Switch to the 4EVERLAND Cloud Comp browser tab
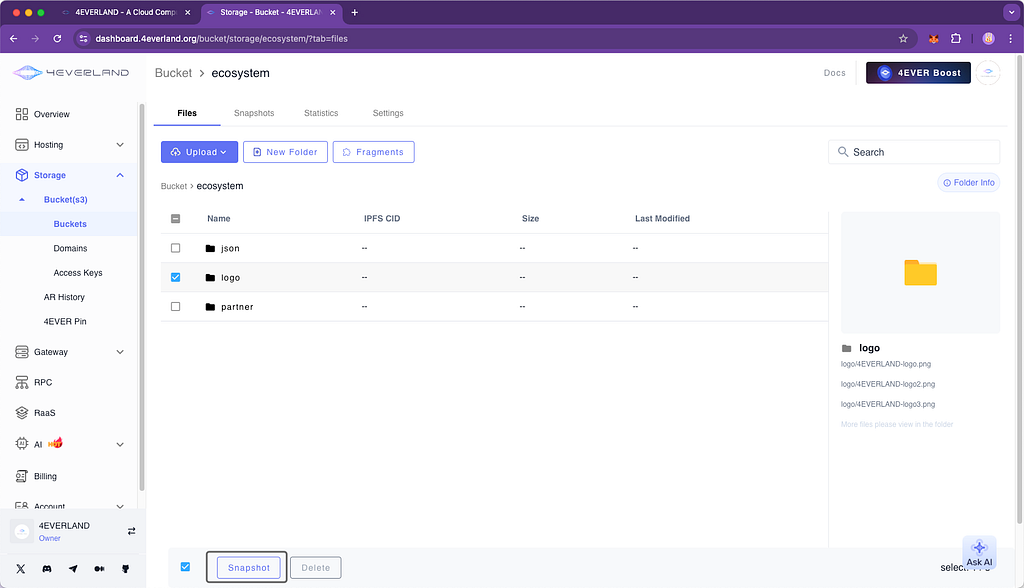 [x=125, y=12]
